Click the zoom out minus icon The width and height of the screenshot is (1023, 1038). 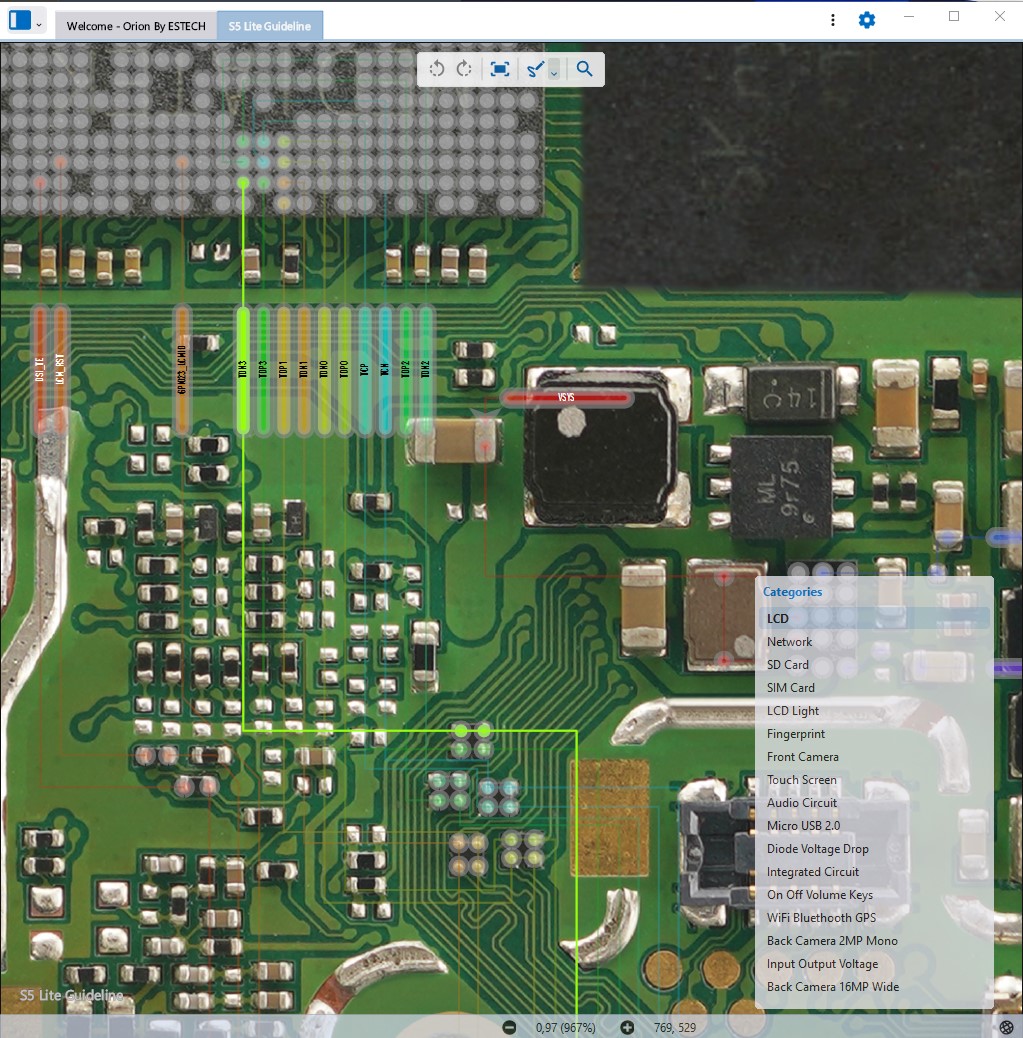(509, 1027)
